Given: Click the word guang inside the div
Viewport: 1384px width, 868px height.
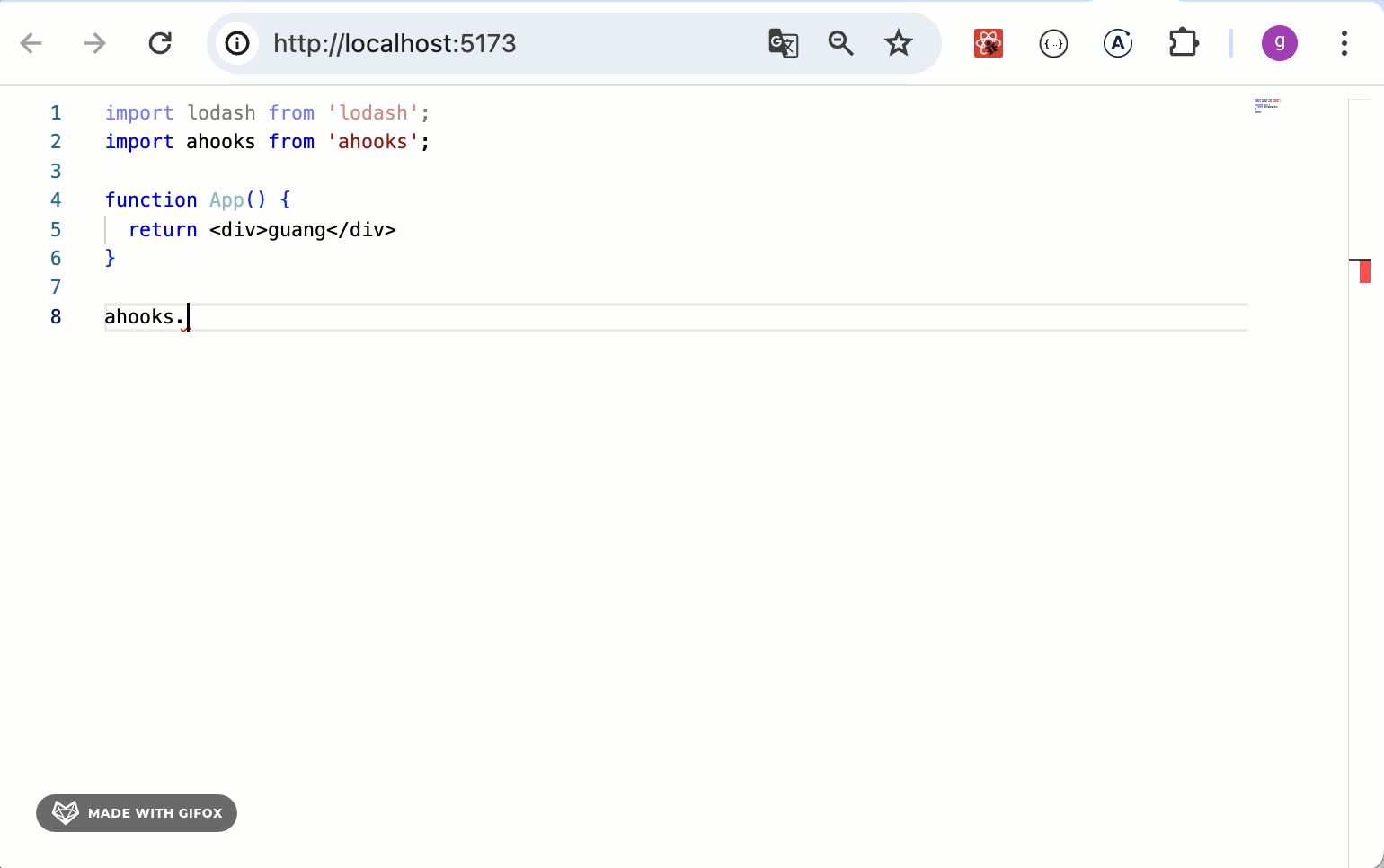Looking at the screenshot, I should point(297,230).
